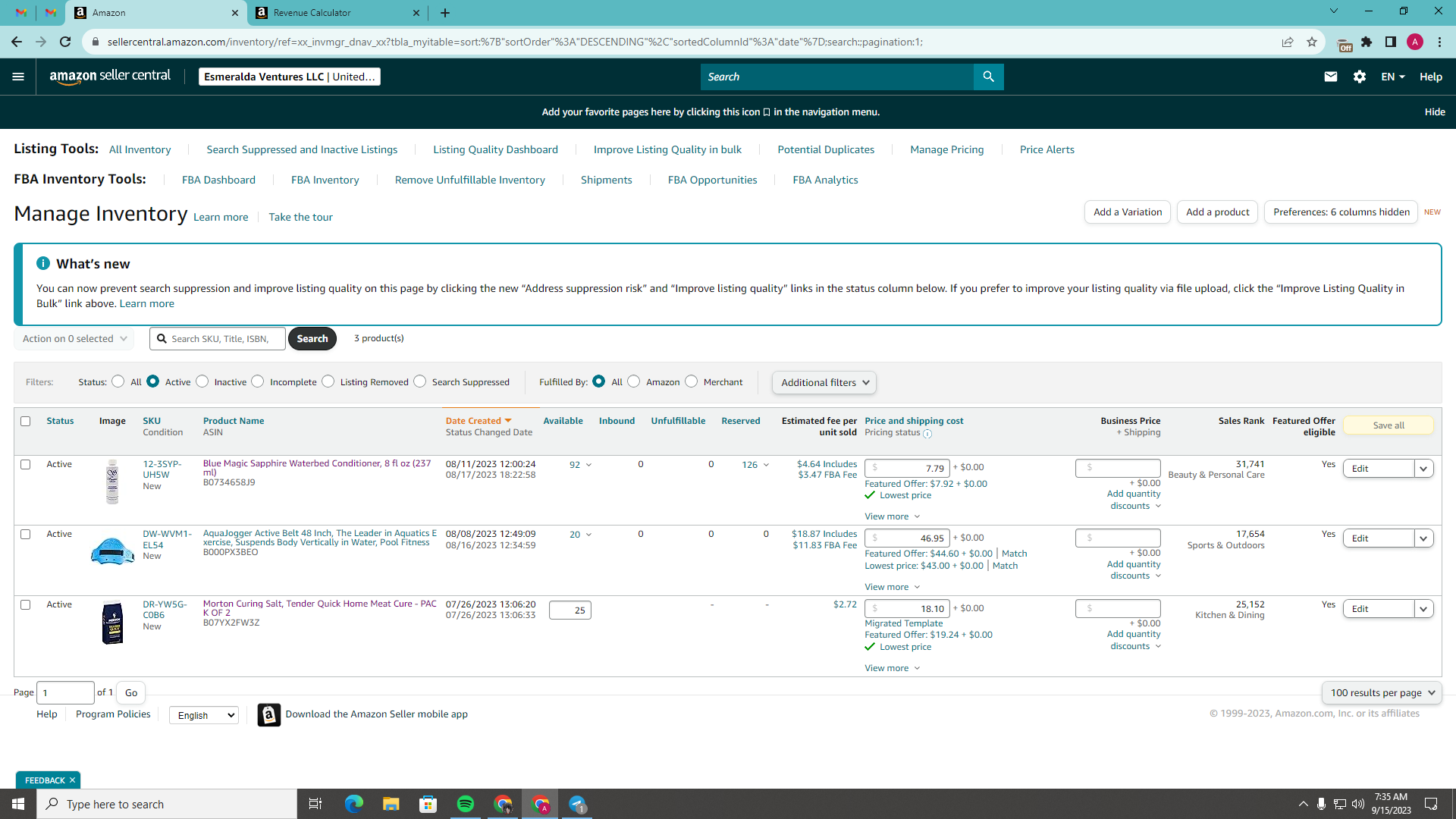Image resolution: width=1456 pixels, height=819 pixels.
Task: Select the Status All radio button
Action: [x=118, y=381]
